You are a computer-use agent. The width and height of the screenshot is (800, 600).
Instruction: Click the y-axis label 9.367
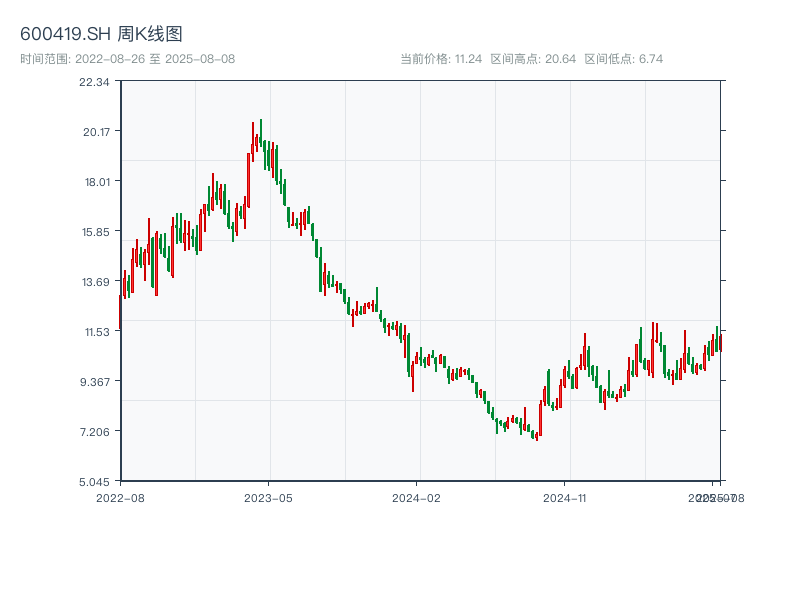tap(95, 382)
